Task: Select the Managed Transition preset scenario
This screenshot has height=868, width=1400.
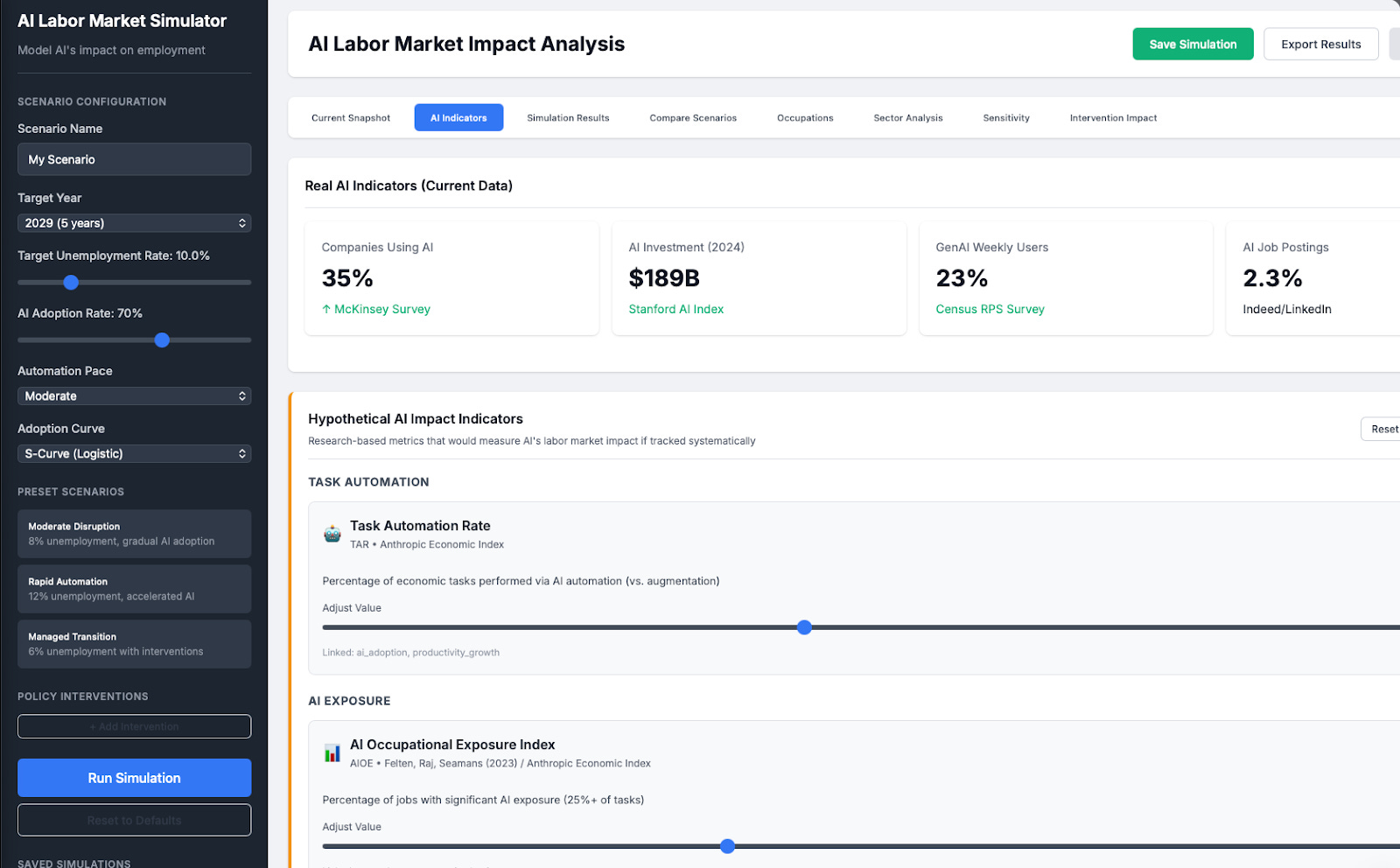Action: tap(134, 644)
